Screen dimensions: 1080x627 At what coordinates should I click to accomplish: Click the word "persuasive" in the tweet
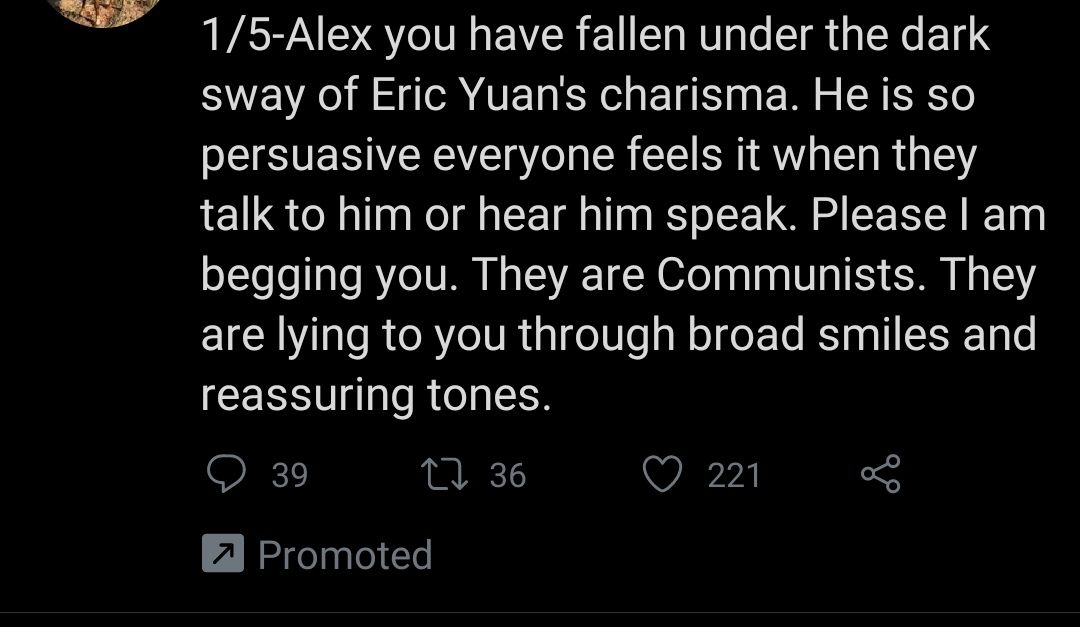311,155
